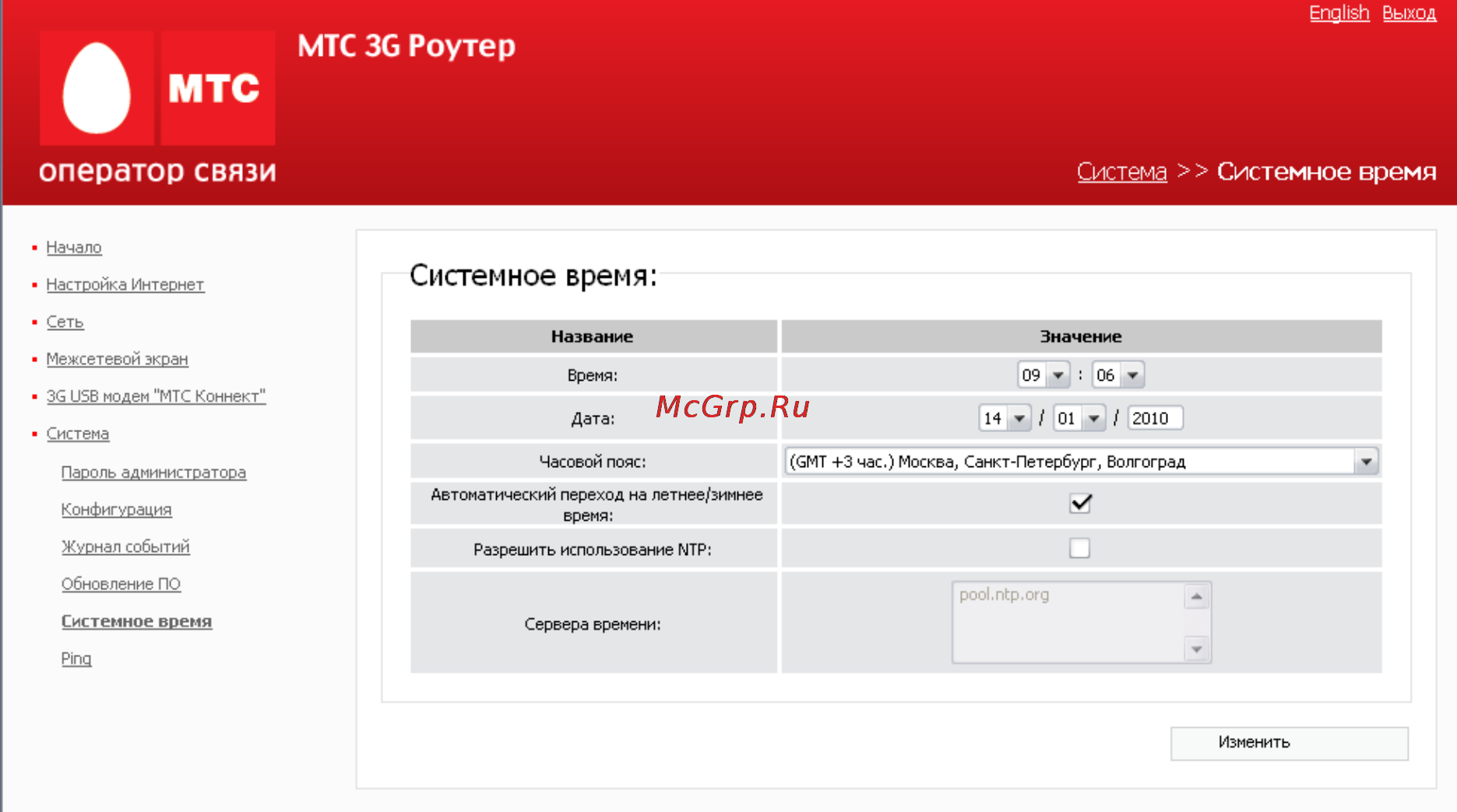Open the minutes dropdown showing 06
This screenshot has height=812, width=1457.
[x=1118, y=375]
